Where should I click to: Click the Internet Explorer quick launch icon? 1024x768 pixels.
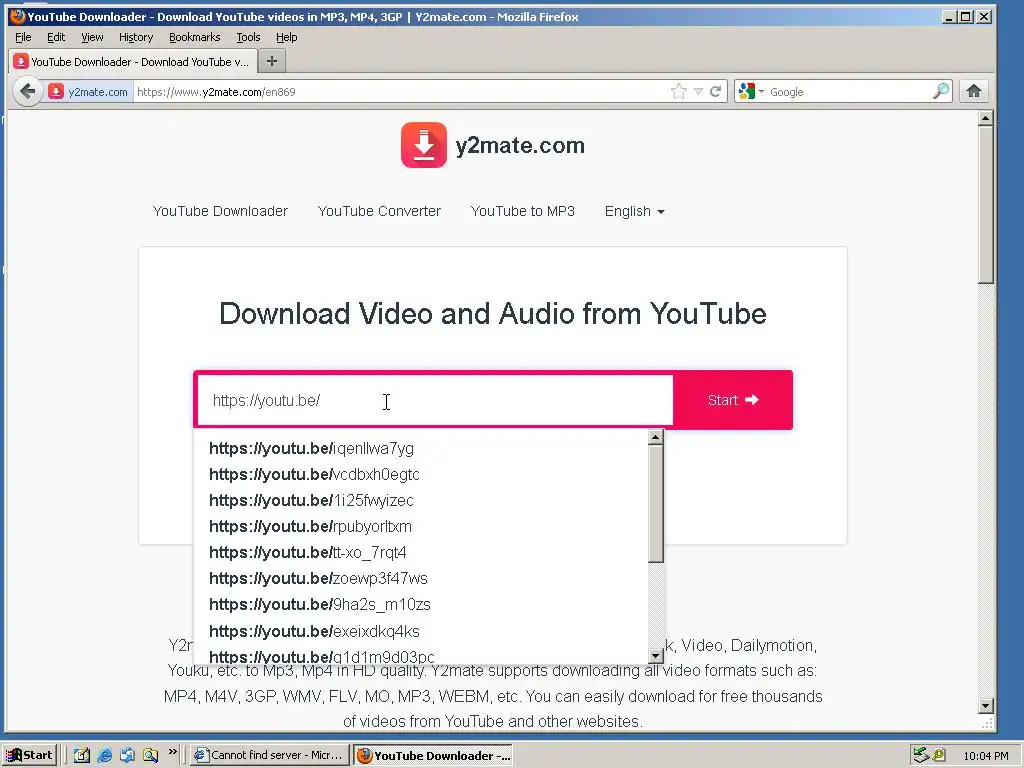coord(104,755)
